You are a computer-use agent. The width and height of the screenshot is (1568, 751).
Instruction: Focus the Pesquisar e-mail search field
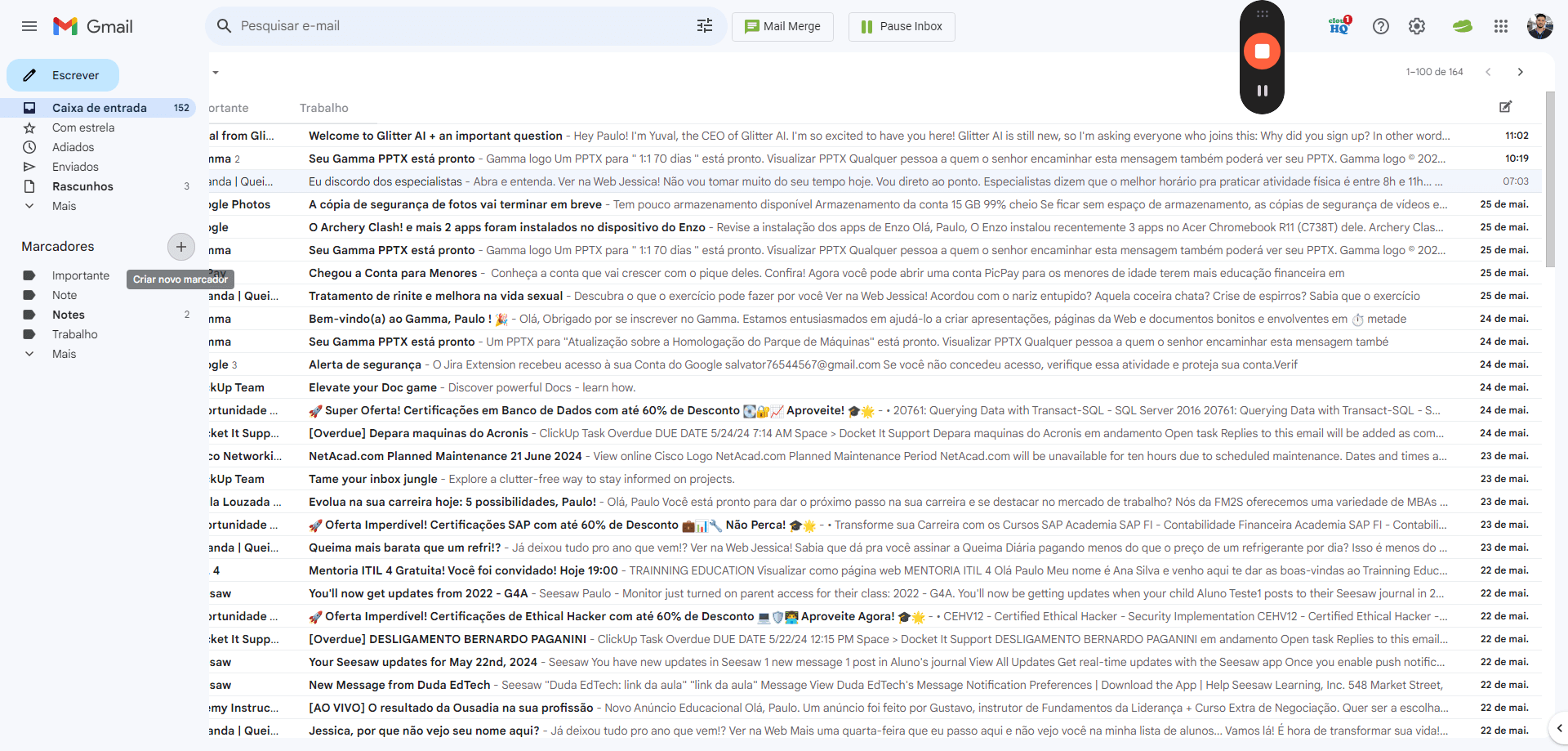coord(465,26)
